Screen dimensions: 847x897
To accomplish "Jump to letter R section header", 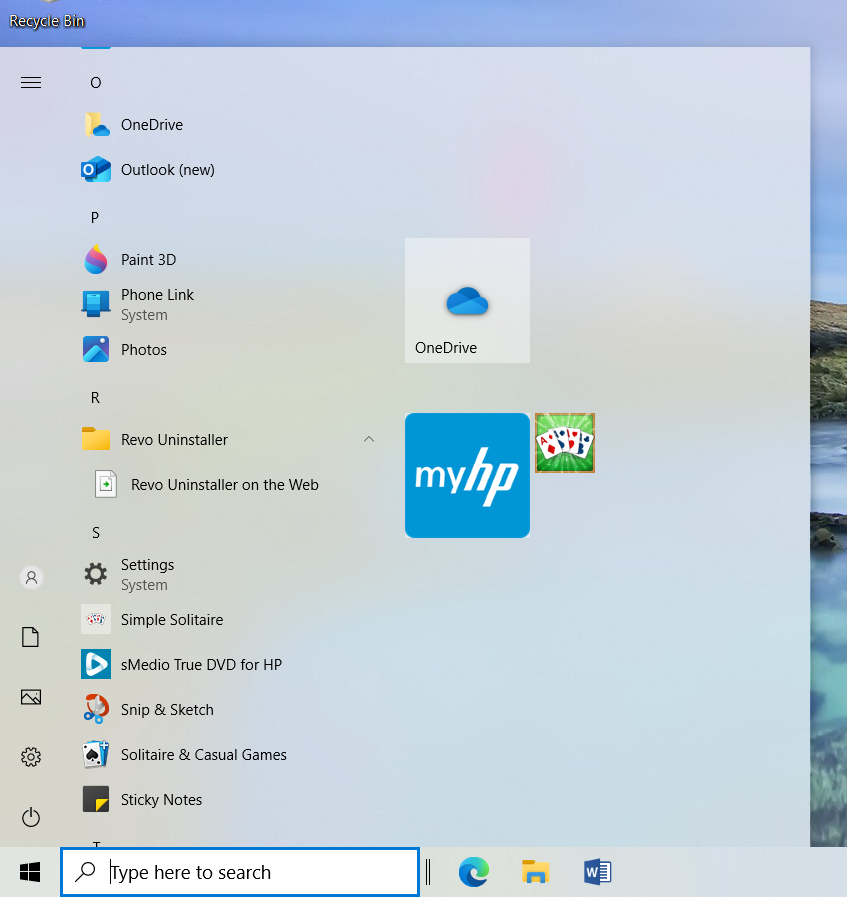I will coord(95,398).
